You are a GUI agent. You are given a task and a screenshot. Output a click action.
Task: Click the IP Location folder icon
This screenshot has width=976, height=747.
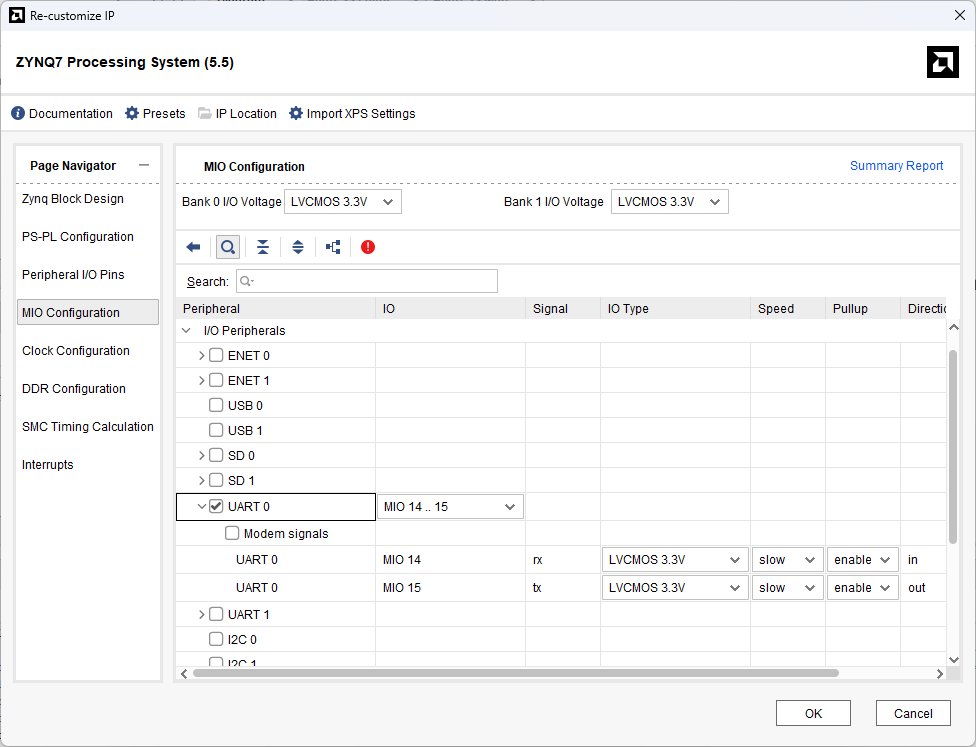click(205, 113)
